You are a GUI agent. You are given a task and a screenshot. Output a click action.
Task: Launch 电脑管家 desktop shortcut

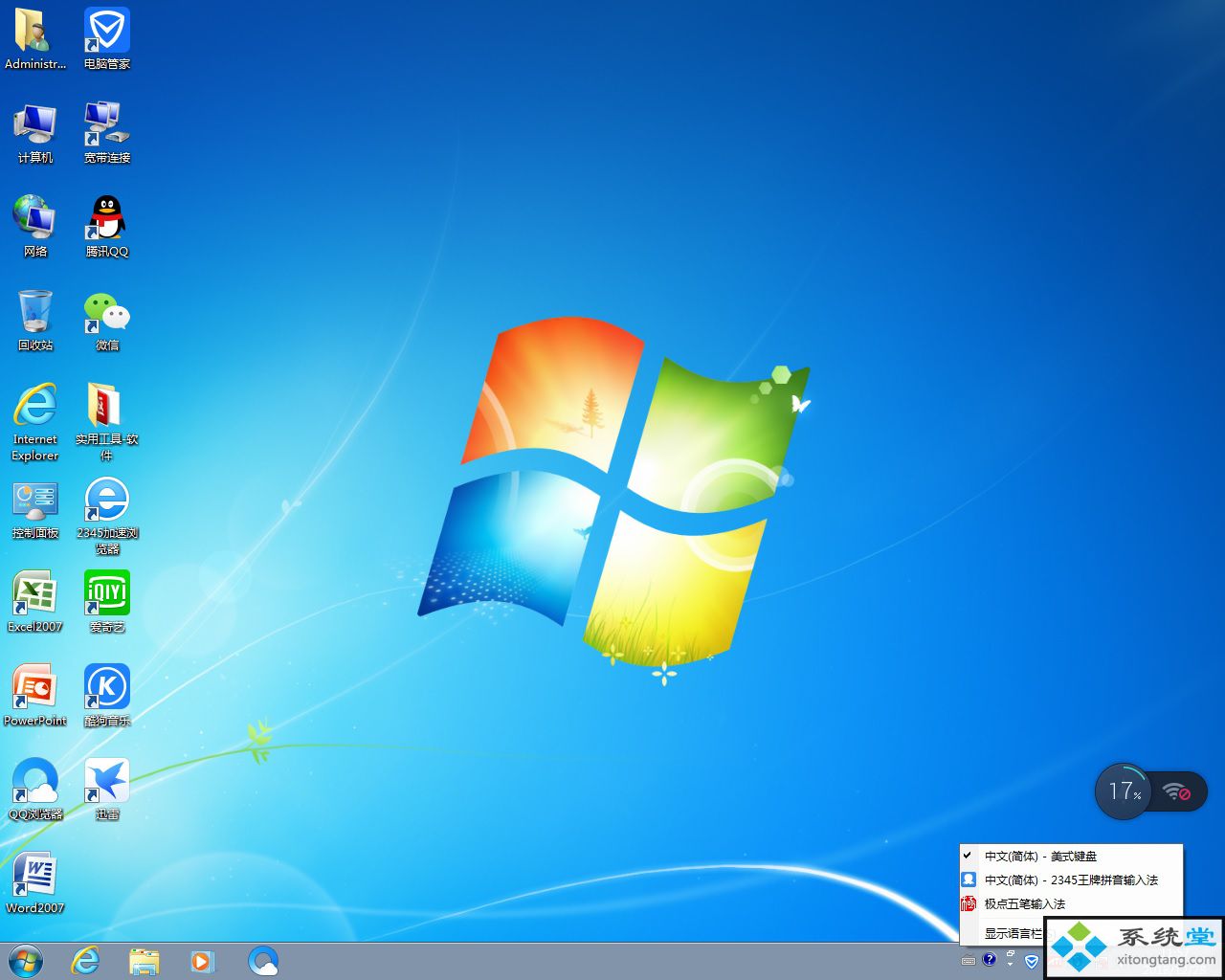(x=107, y=39)
